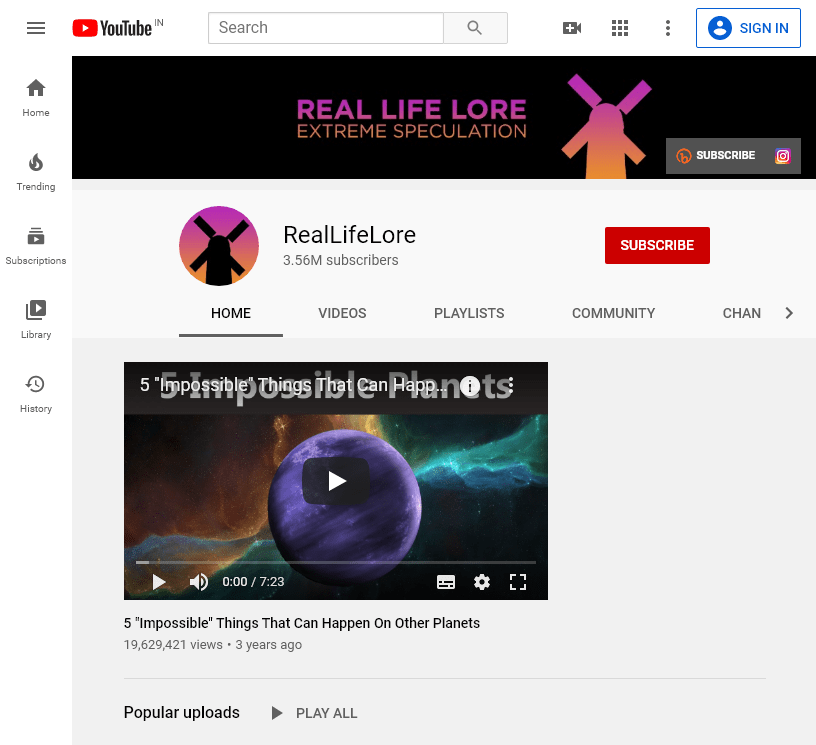This screenshot has height=745, width=816.
Task: Open the create video camera icon
Action: coord(572,28)
